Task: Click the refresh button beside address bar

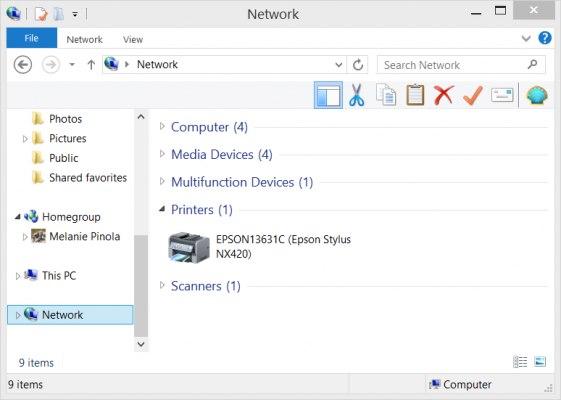Action: (358, 65)
